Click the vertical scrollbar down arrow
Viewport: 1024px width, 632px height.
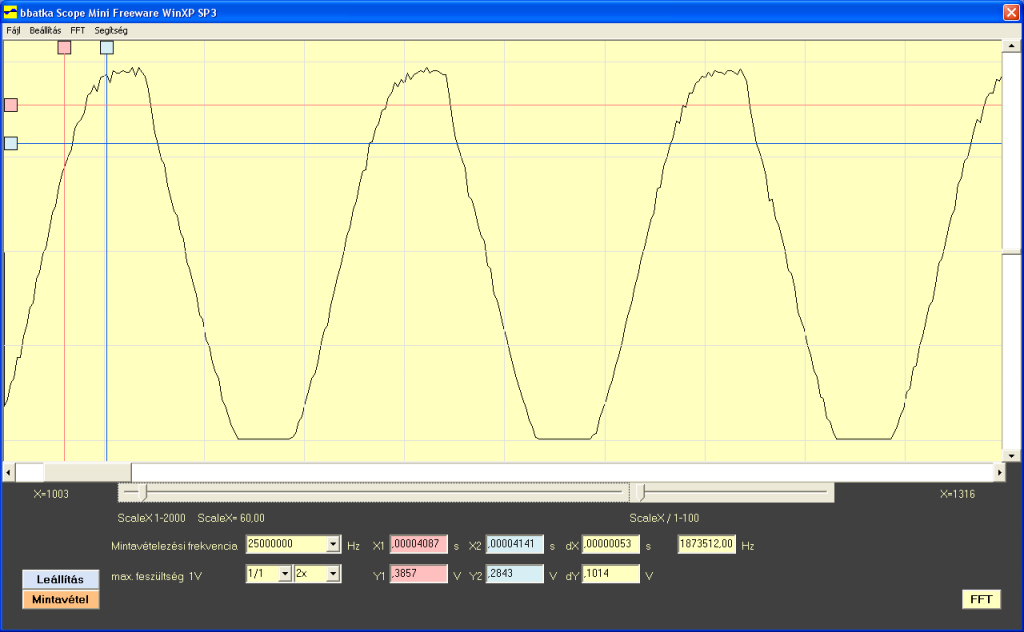point(1012,456)
